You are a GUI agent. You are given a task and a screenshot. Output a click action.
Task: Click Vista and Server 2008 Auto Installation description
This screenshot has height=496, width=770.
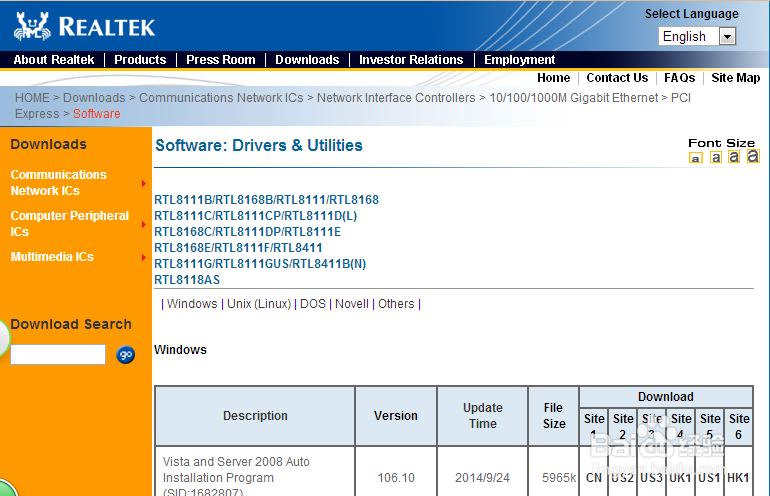click(236, 476)
